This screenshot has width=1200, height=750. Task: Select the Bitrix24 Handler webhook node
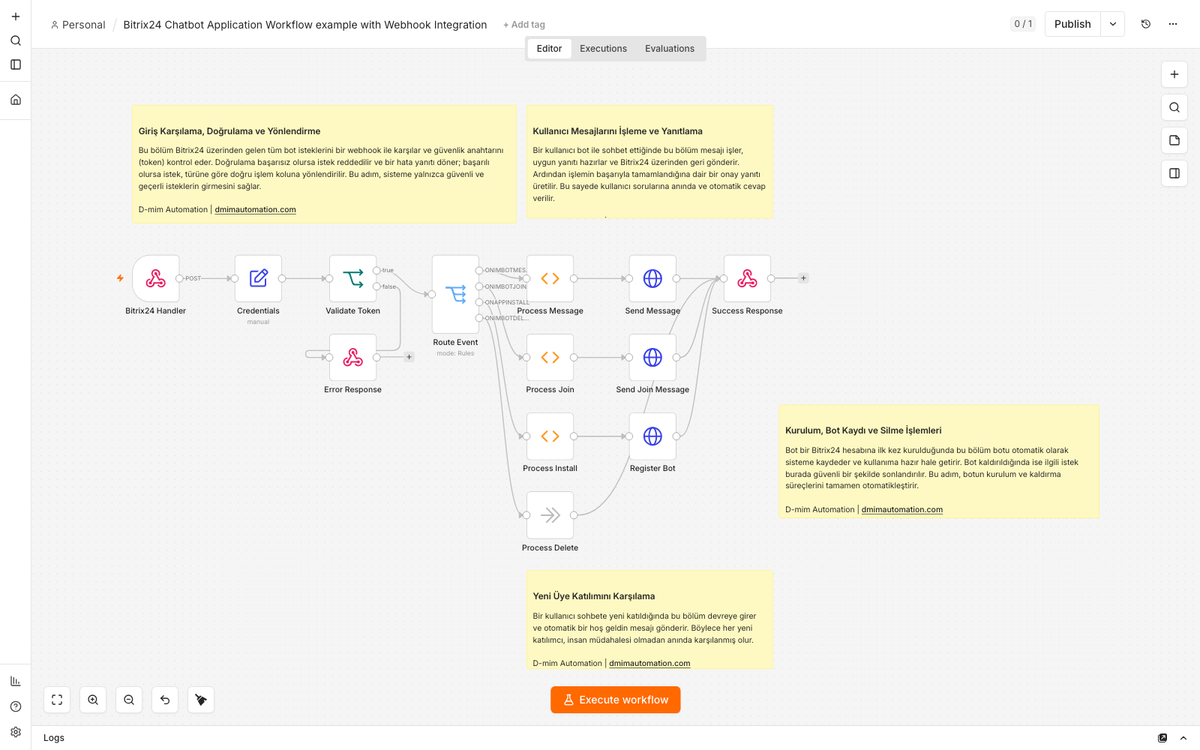tap(156, 279)
